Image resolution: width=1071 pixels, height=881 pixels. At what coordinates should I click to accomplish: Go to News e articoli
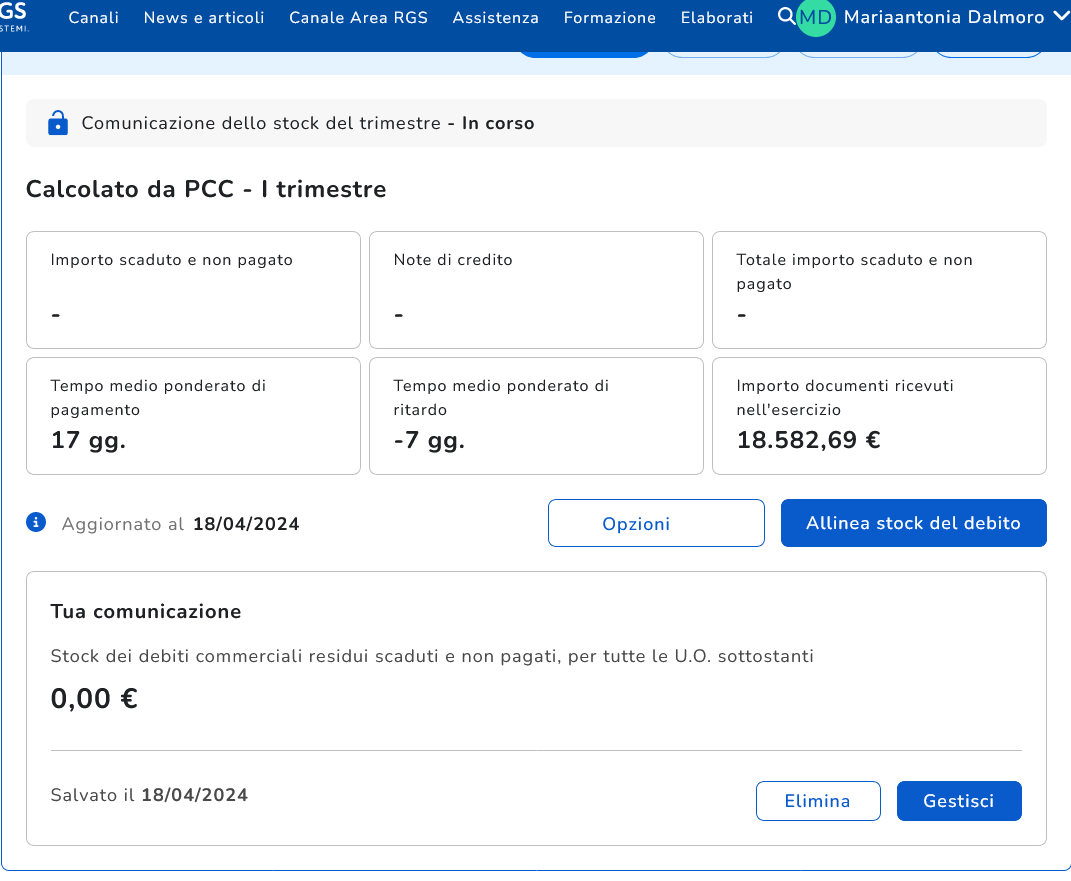pos(204,18)
